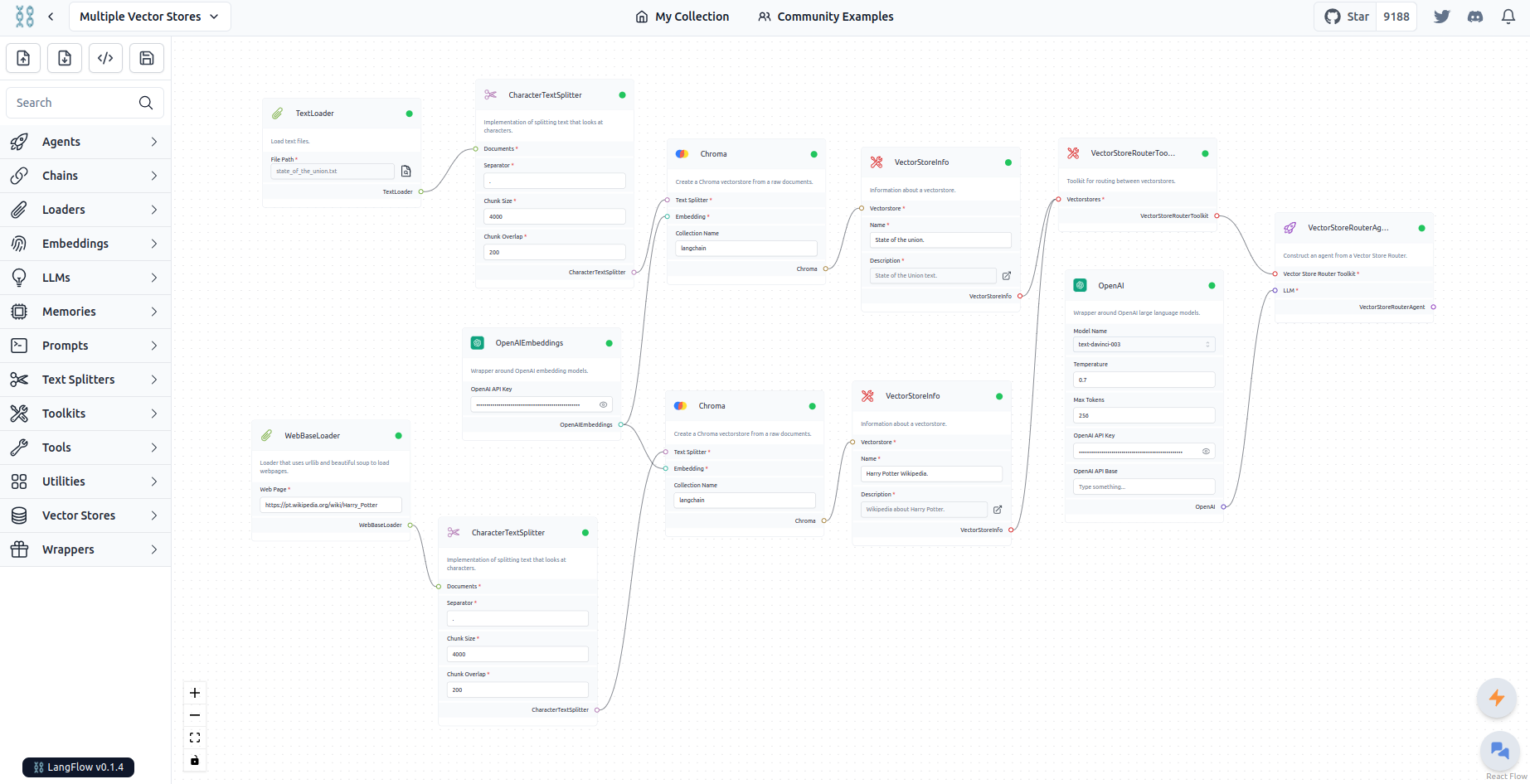Toggle canvas interactivity lock
The height and width of the screenshot is (784, 1530).
[195, 760]
